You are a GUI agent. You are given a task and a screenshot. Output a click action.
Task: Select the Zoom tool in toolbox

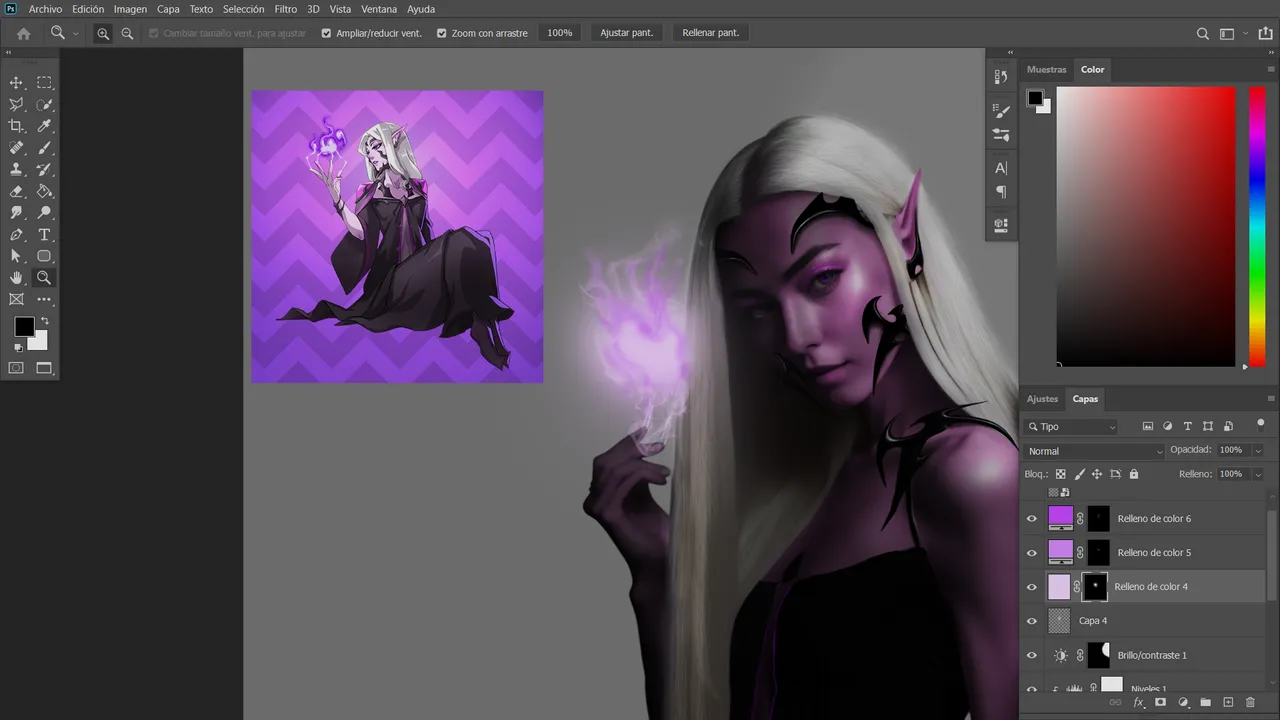(44, 278)
